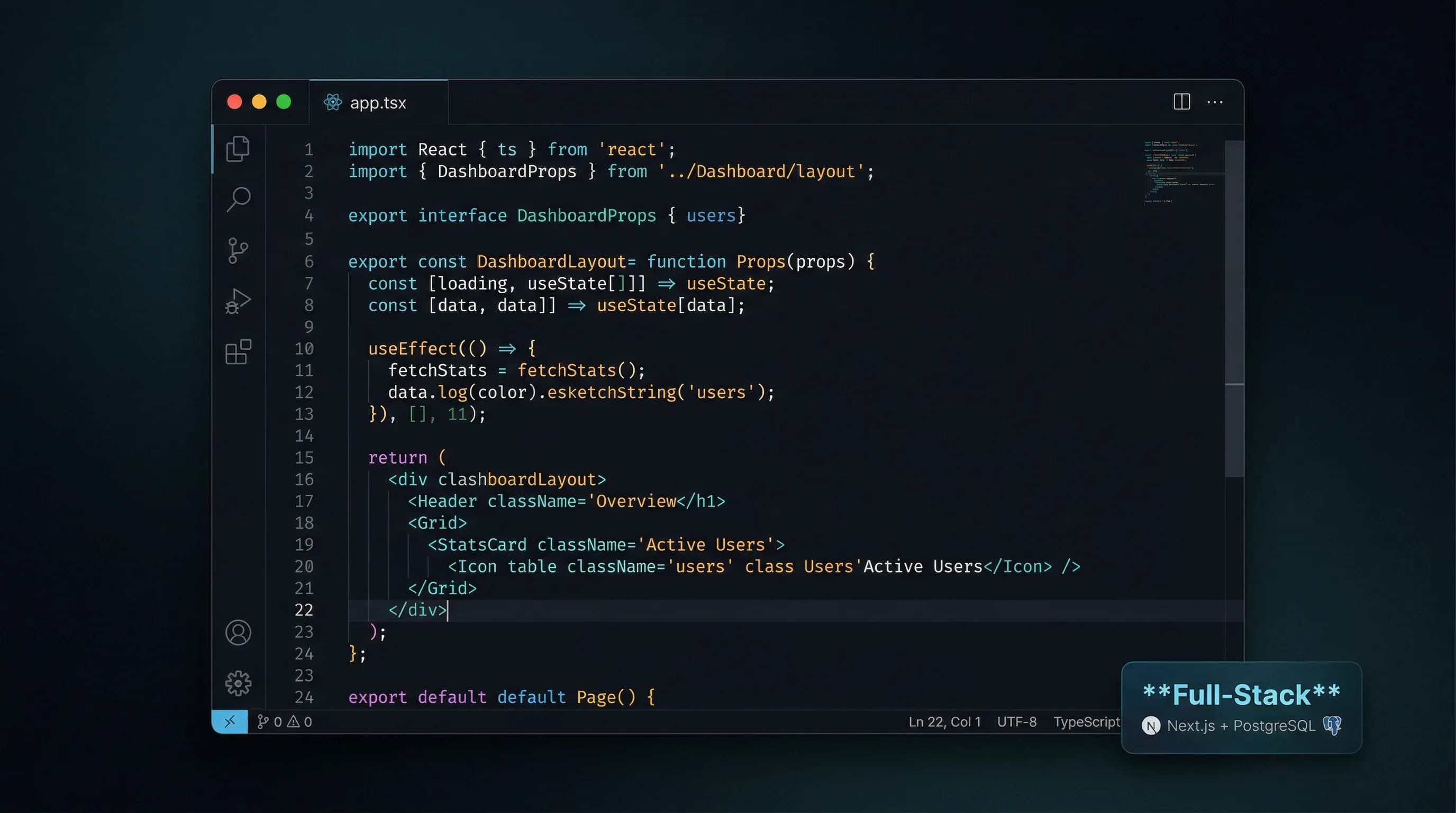Select the app.tsx tab
Viewport: 1456px width, 813px height.
(x=378, y=102)
